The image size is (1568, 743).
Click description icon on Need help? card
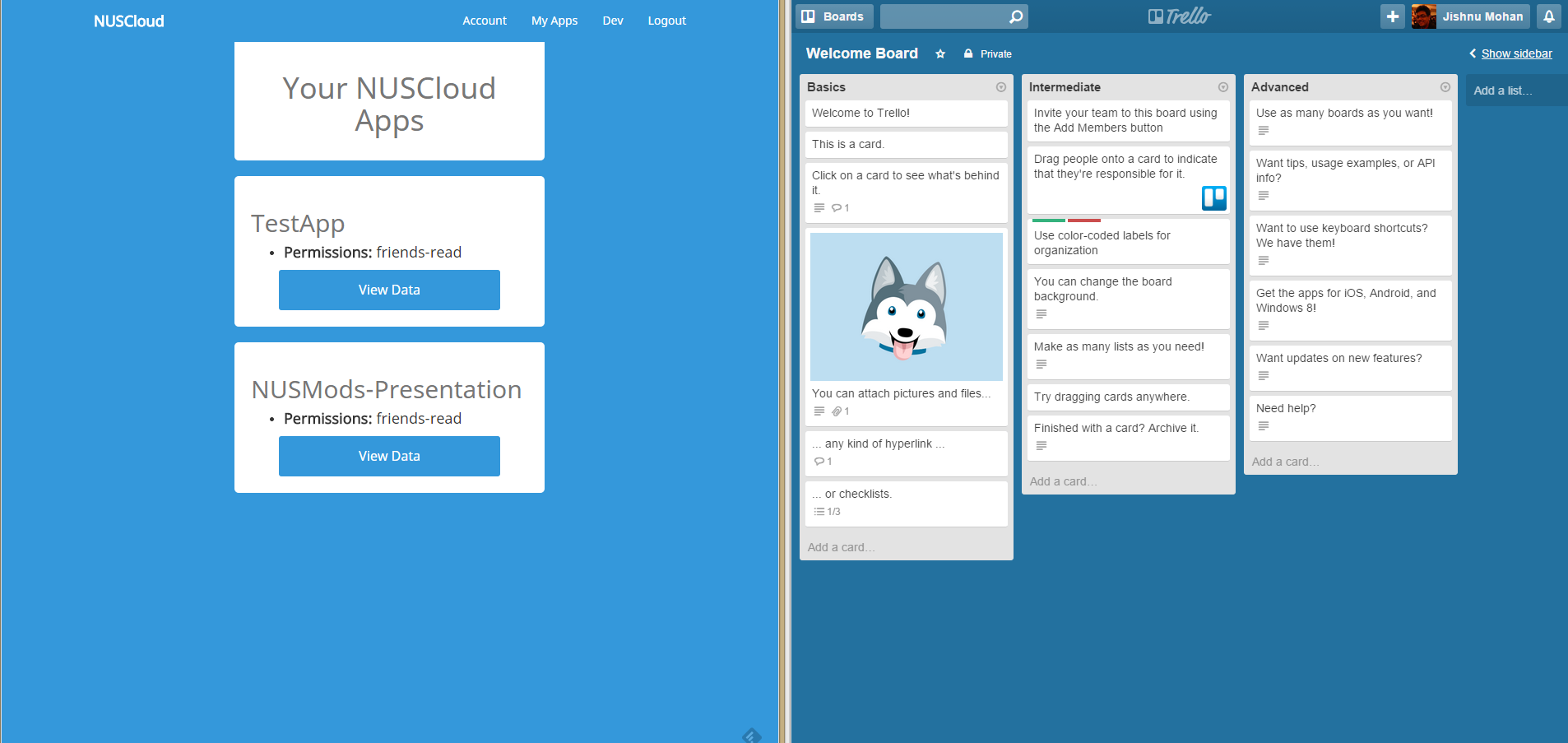click(x=1263, y=426)
